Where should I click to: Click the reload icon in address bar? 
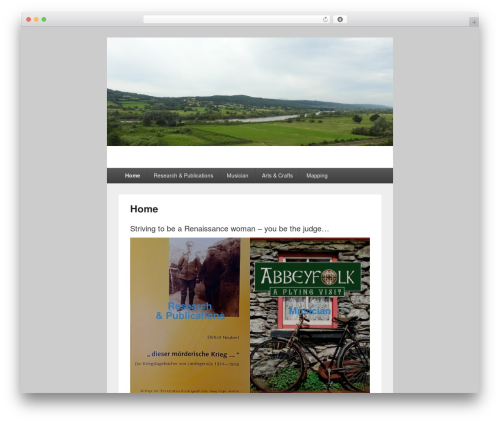[x=325, y=19]
